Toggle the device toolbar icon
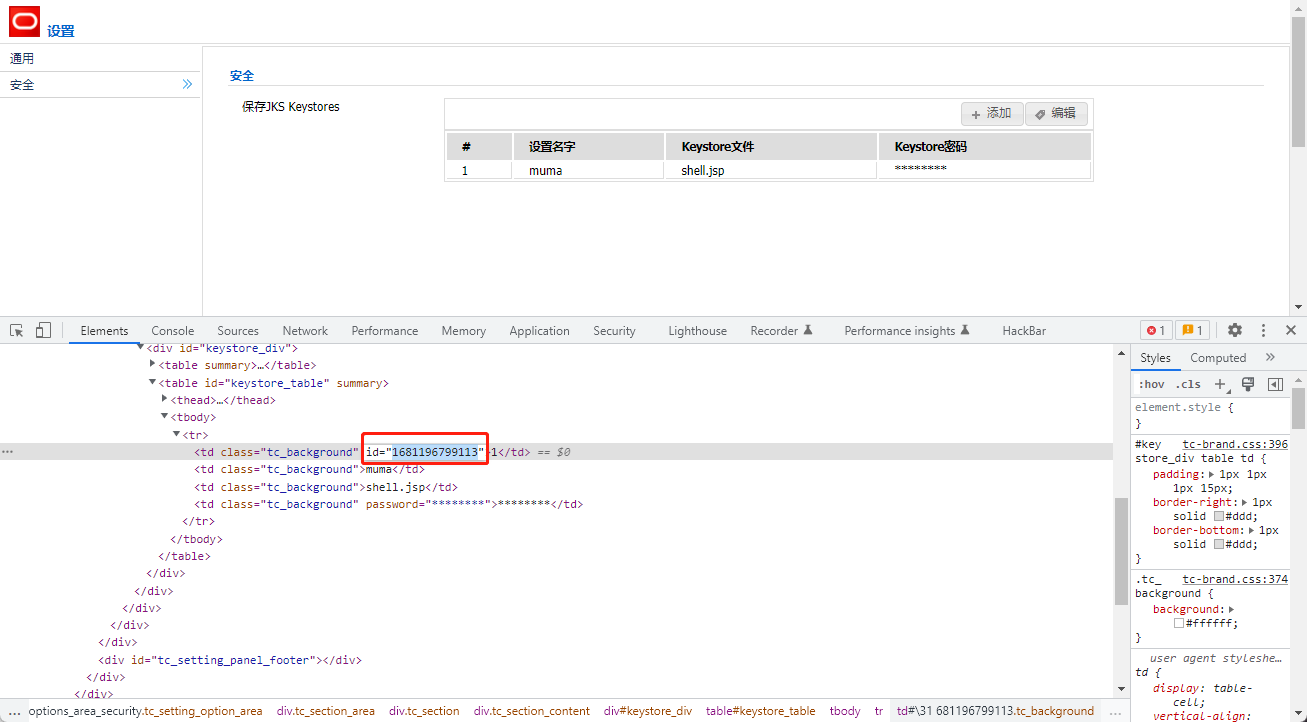This screenshot has width=1307, height=722. (43, 330)
